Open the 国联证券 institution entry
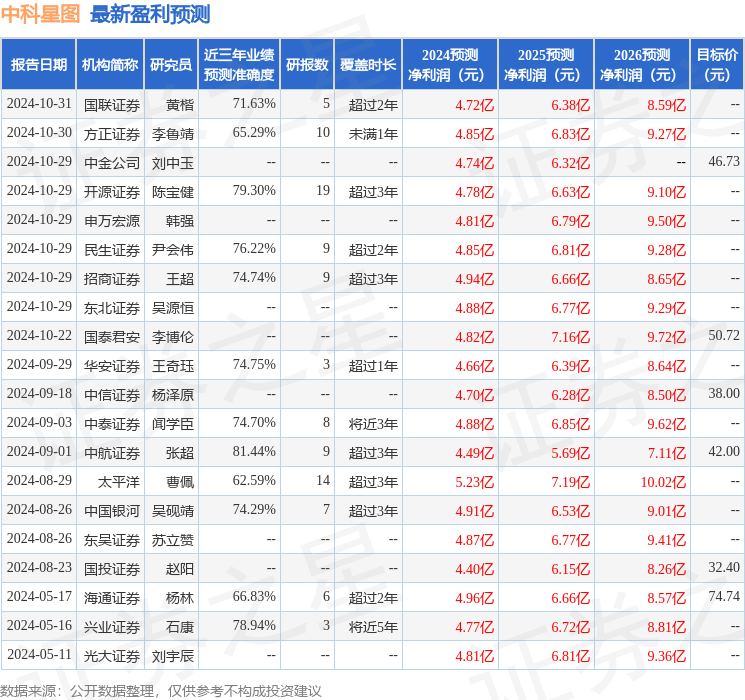This screenshot has height=700, width=745. [x=111, y=104]
